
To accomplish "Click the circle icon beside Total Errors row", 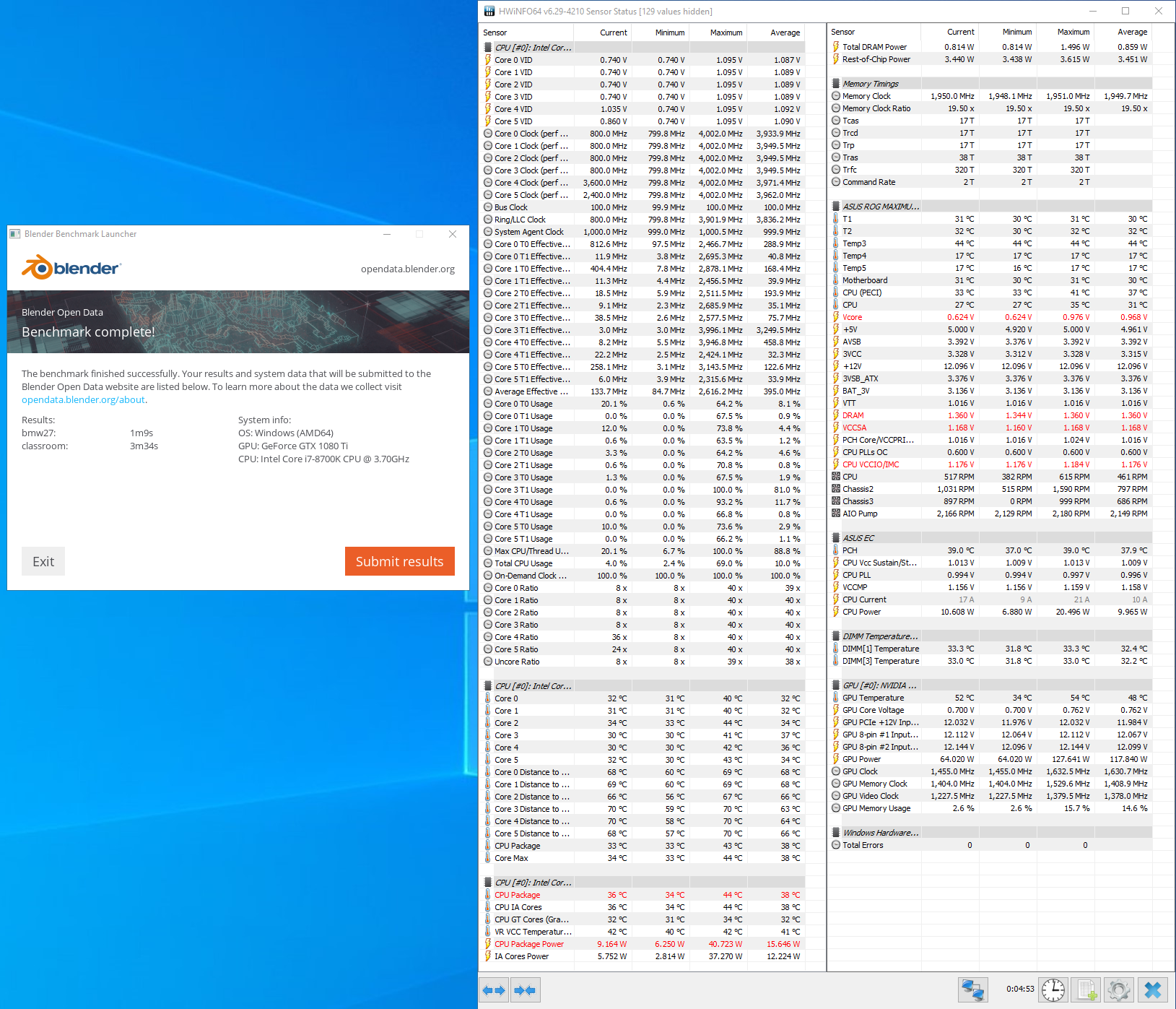I will coord(836,845).
